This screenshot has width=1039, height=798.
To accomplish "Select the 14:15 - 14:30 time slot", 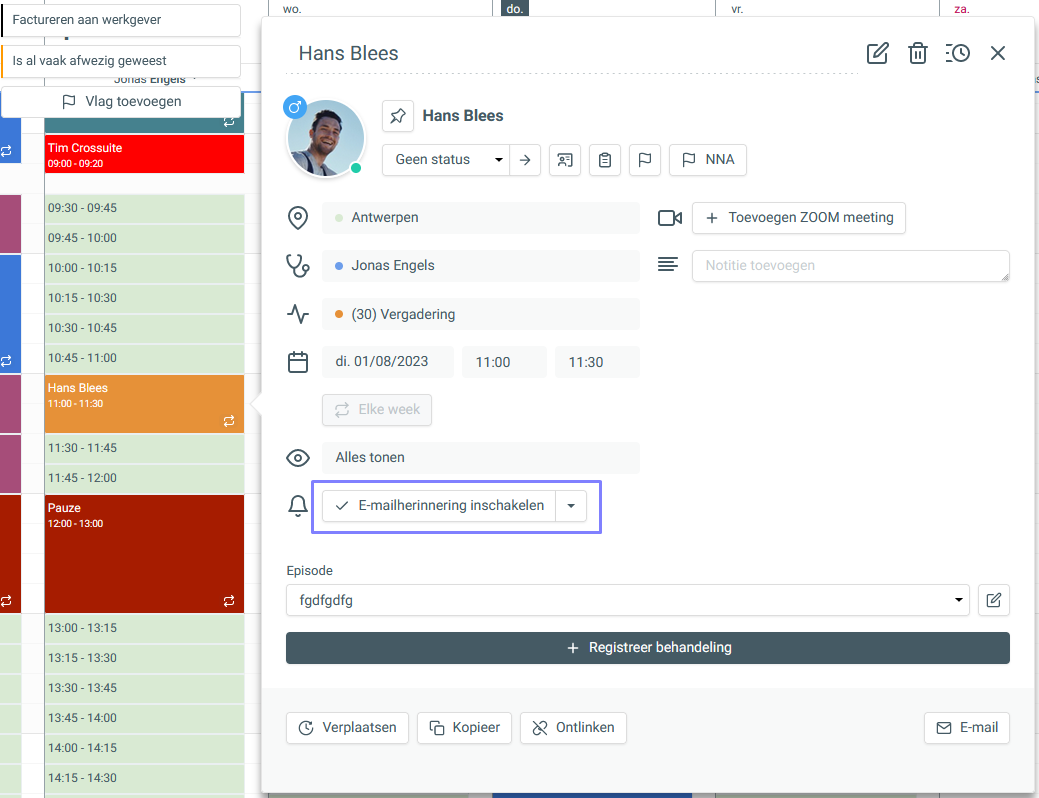I will [144, 778].
